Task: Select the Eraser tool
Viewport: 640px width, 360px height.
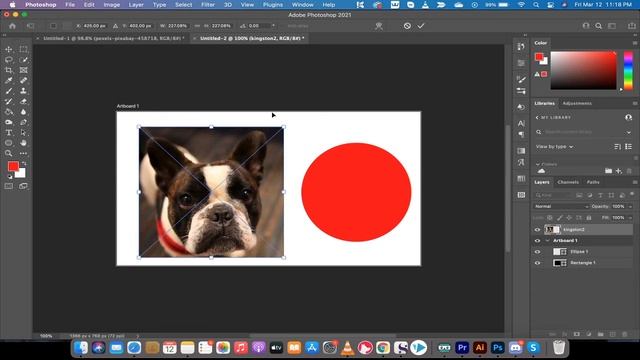Action: pyautogui.click(x=23, y=101)
